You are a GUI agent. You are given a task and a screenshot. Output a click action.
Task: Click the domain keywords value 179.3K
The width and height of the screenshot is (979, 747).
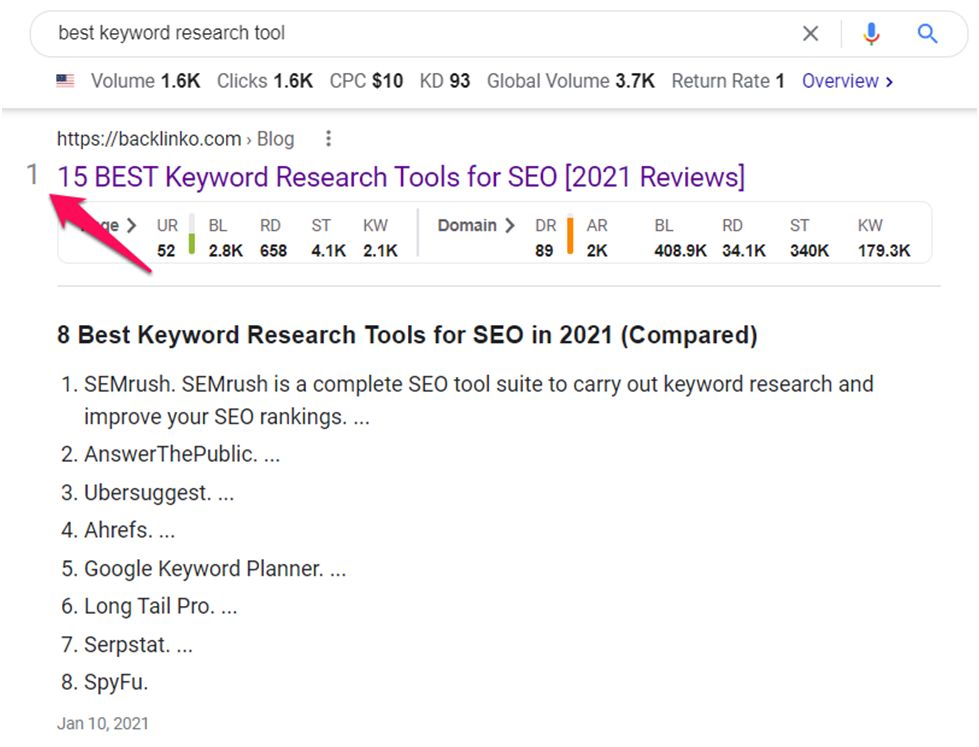tap(884, 250)
